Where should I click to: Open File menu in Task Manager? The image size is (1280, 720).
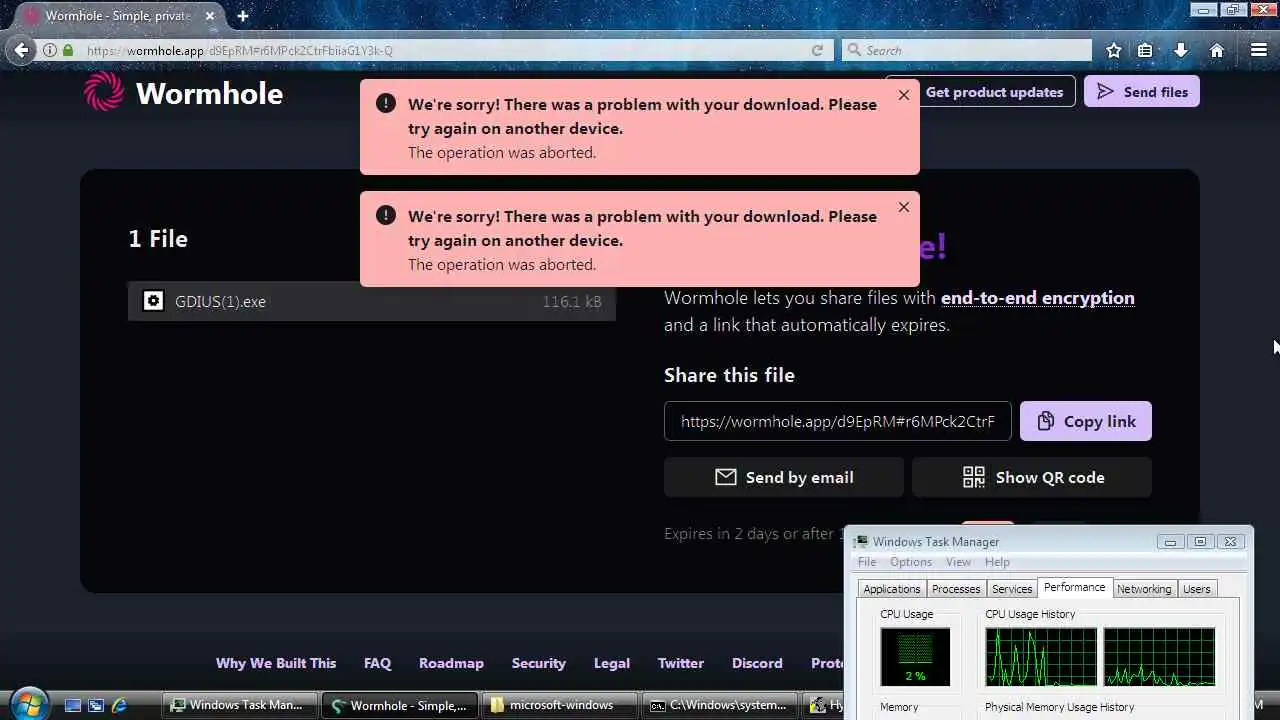click(x=866, y=562)
